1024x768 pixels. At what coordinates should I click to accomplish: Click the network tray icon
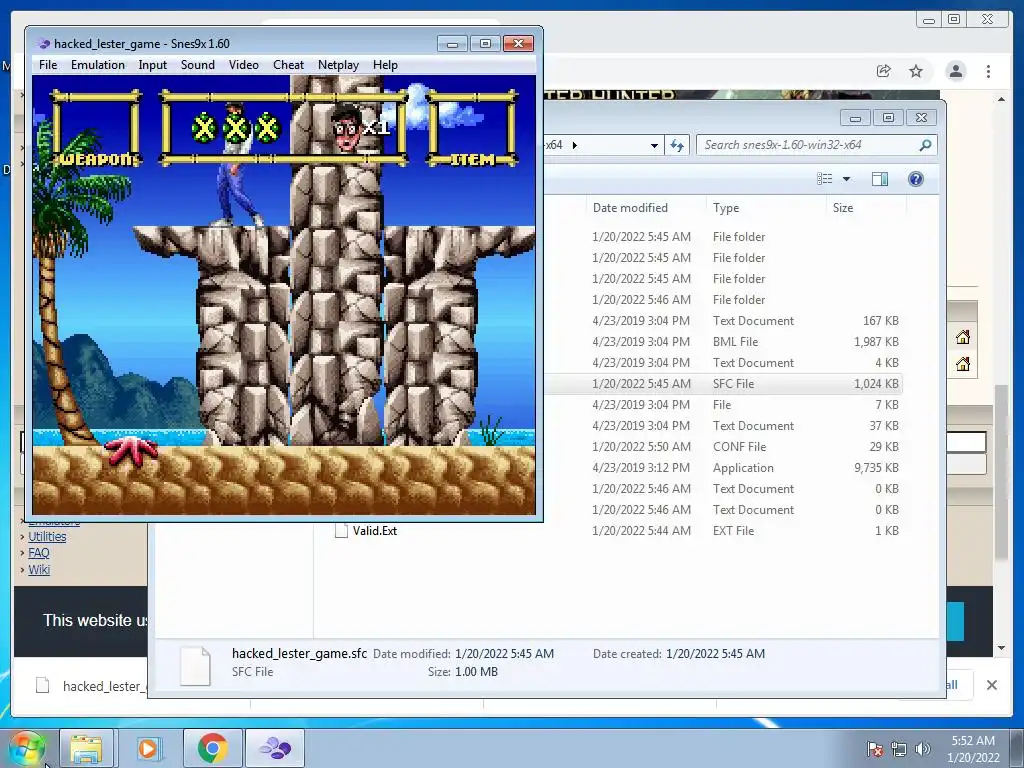(x=899, y=749)
